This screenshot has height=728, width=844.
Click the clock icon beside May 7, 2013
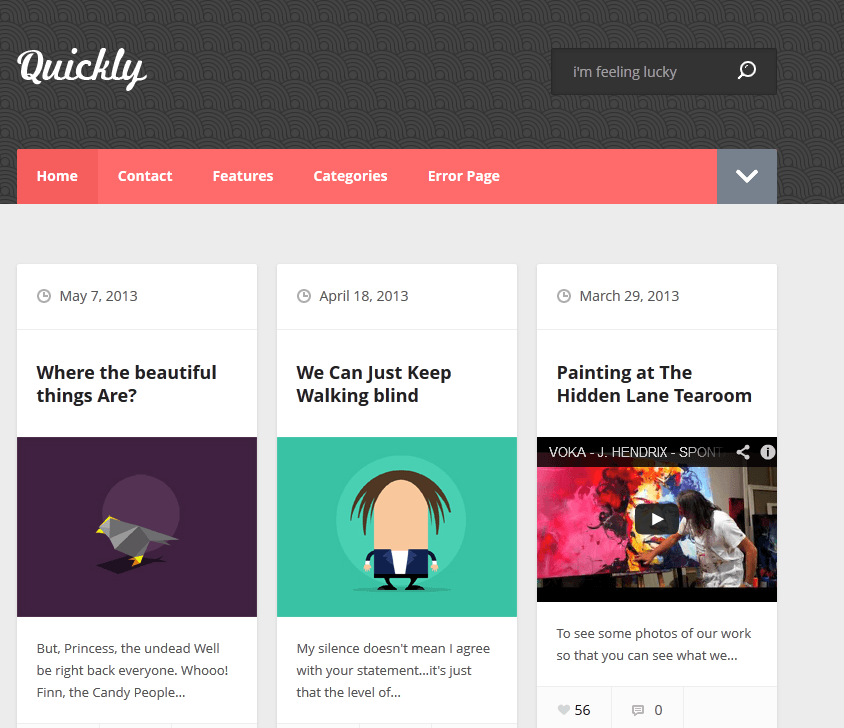point(44,296)
